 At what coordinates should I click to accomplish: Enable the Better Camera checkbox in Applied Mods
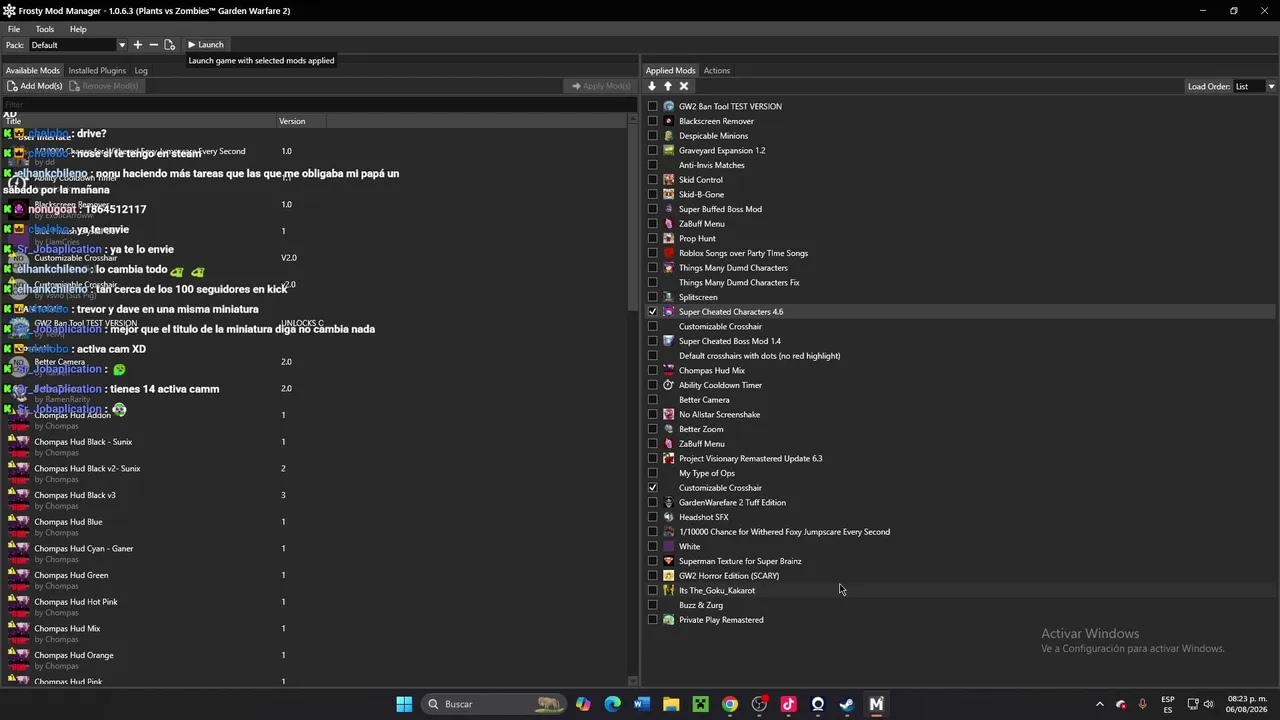pyautogui.click(x=653, y=400)
